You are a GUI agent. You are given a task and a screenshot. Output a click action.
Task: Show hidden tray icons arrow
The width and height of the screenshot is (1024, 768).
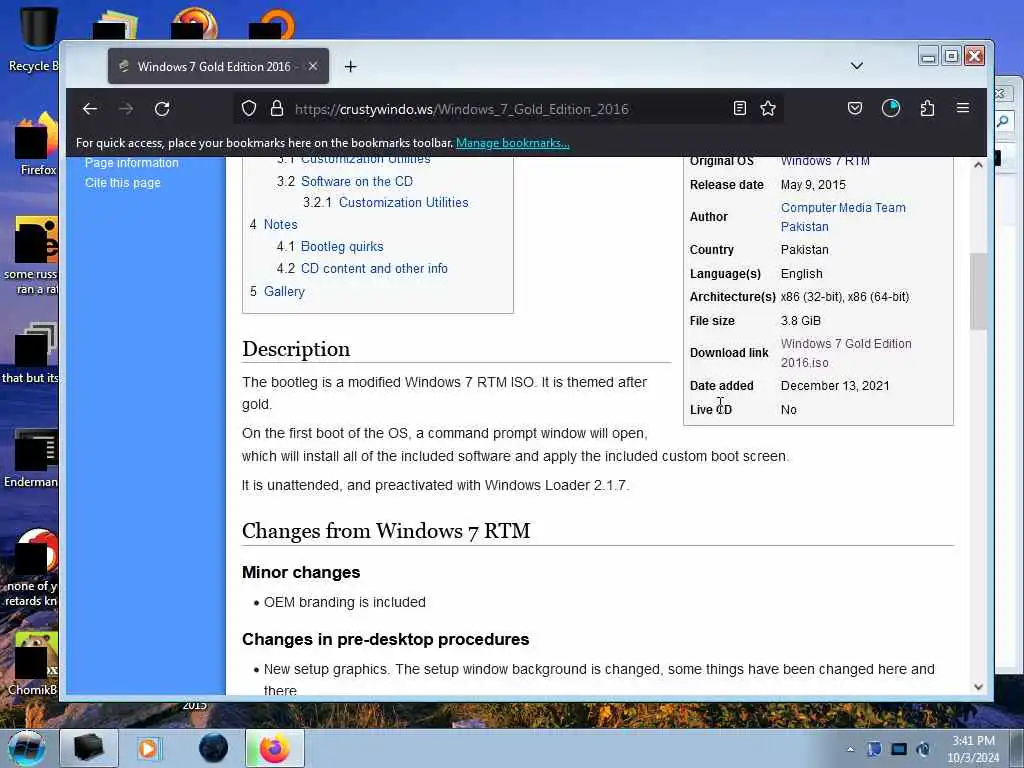tap(850, 749)
